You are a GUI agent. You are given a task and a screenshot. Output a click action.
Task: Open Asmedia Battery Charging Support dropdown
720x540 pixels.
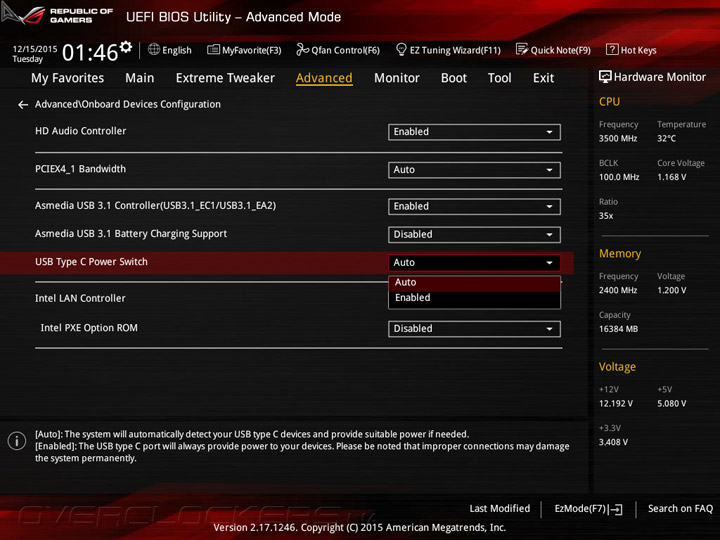click(x=474, y=235)
